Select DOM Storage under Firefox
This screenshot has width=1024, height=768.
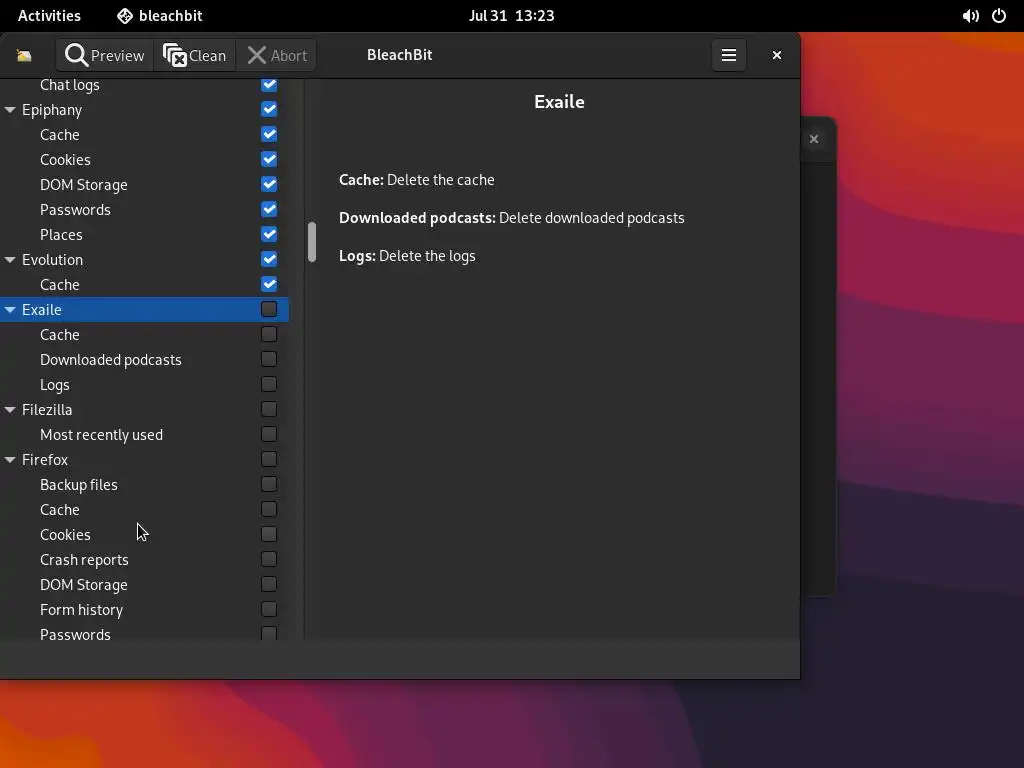click(144, 584)
